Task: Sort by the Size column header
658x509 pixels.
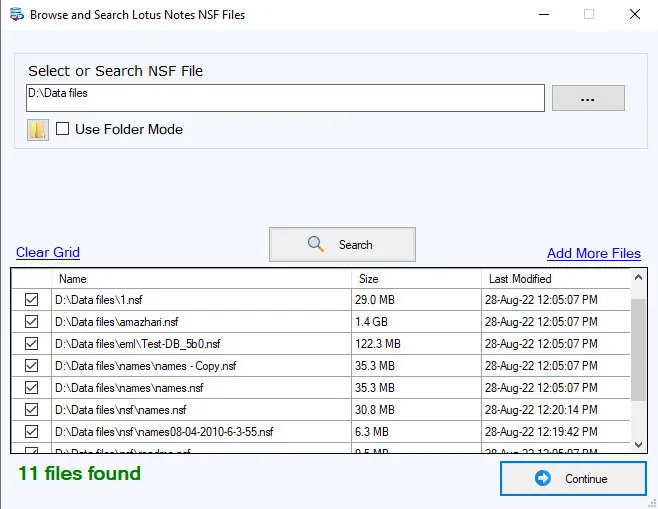Action: [416, 279]
